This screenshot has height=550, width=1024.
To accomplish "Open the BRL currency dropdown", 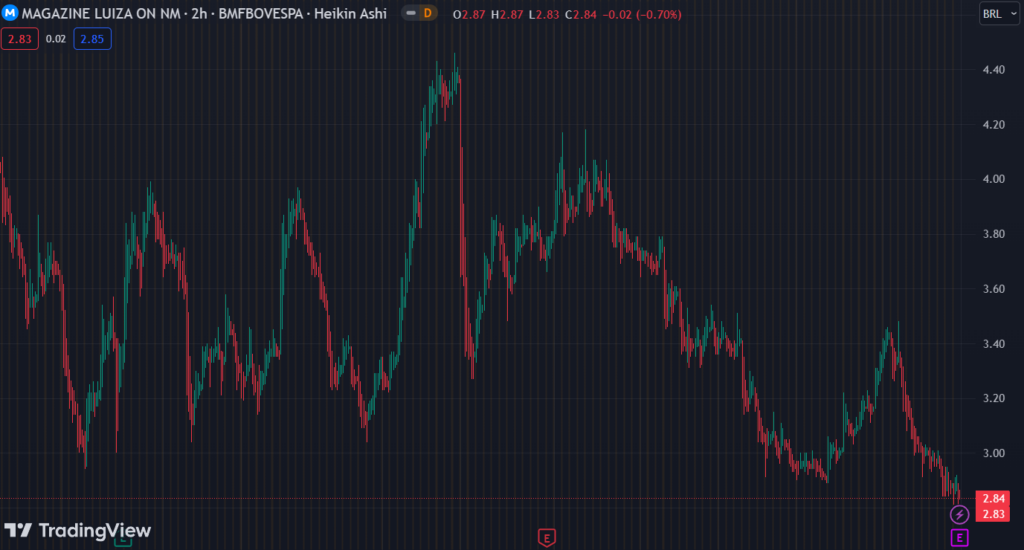I will click(x=999, y=14).
